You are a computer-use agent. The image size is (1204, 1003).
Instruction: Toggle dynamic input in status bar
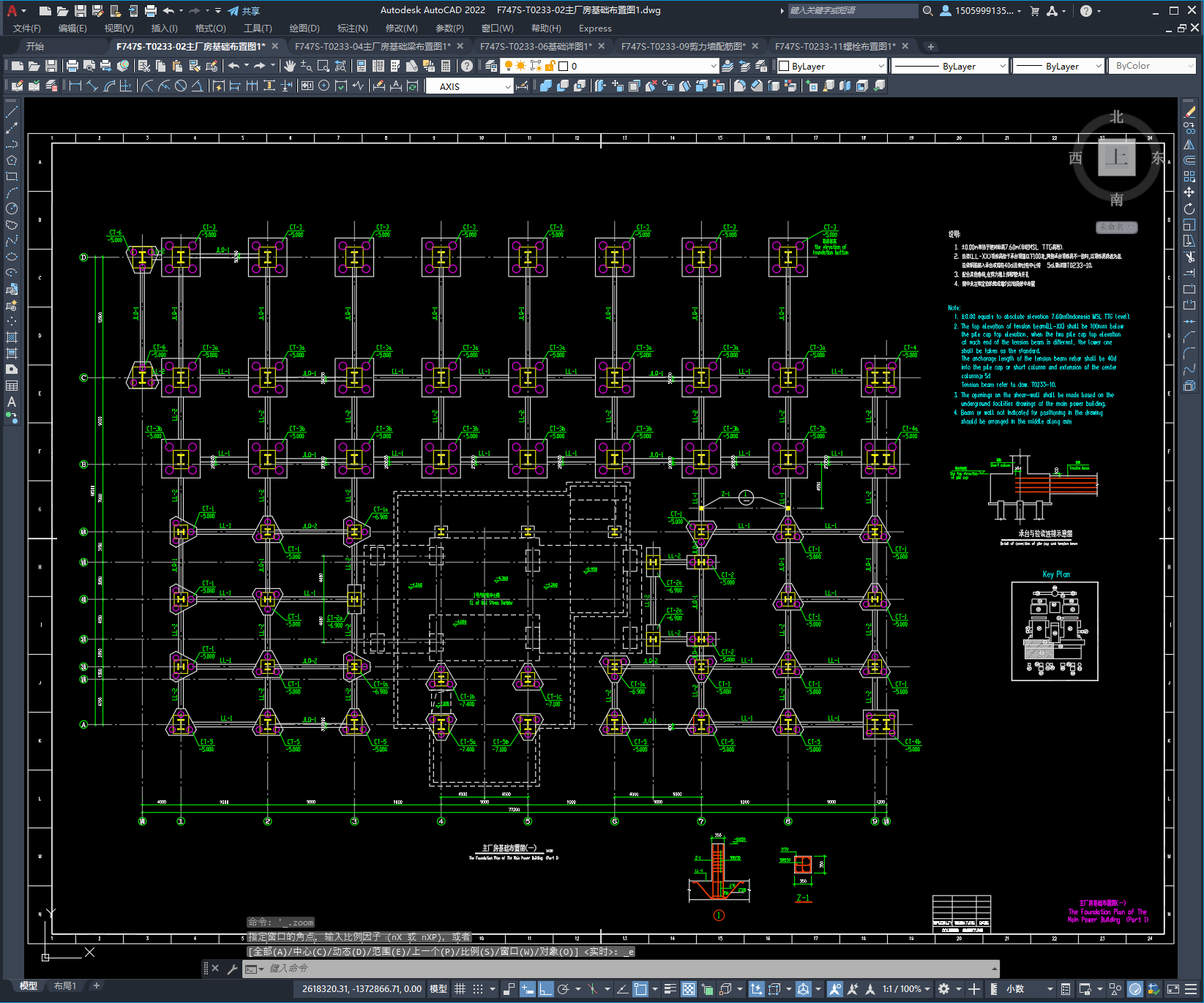(528, 989)
